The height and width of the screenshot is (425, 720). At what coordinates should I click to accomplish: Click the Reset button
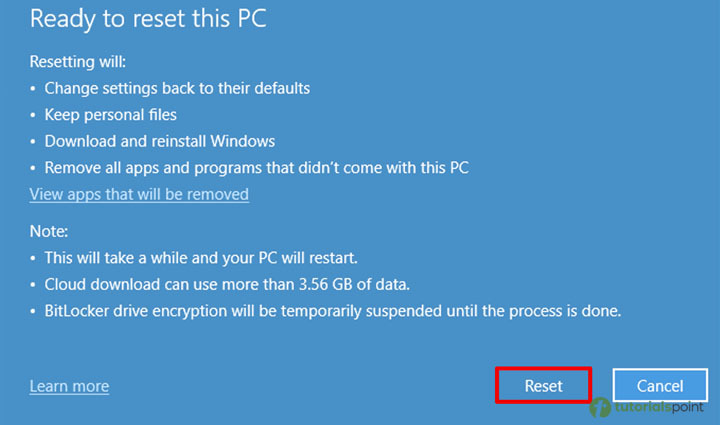(x=543, y=386)
